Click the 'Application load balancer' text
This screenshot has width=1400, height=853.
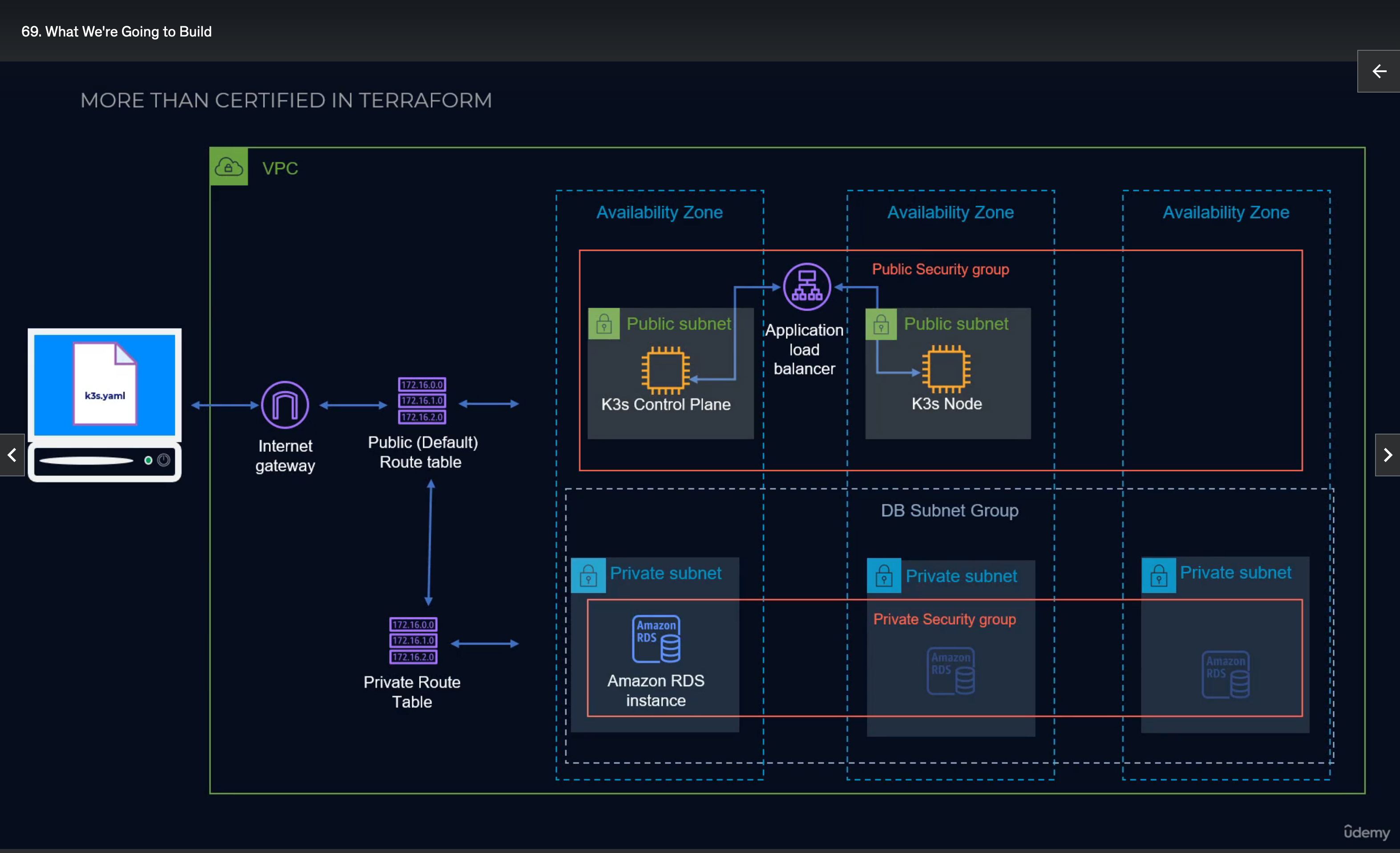point(804,349)
